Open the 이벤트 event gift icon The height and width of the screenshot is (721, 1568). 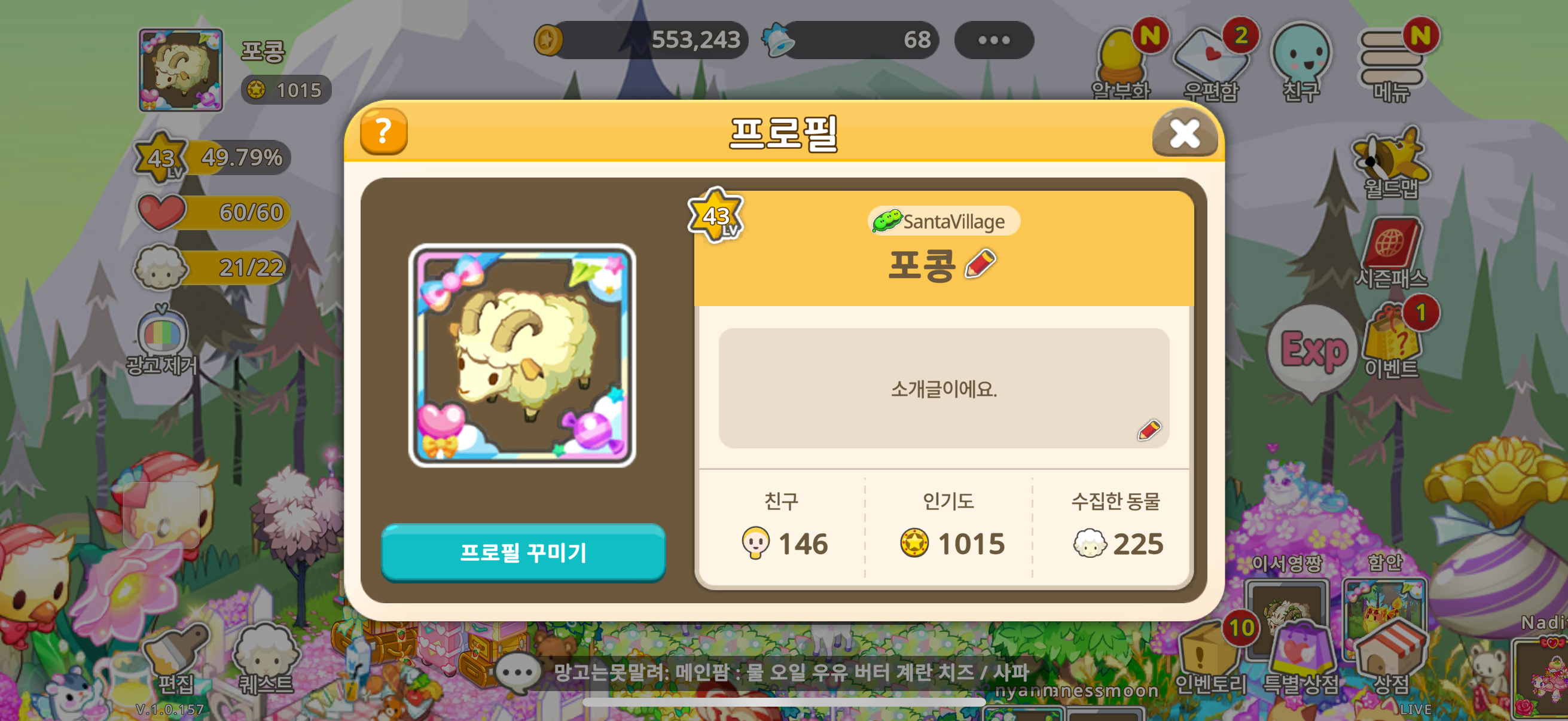point(1393,340)
